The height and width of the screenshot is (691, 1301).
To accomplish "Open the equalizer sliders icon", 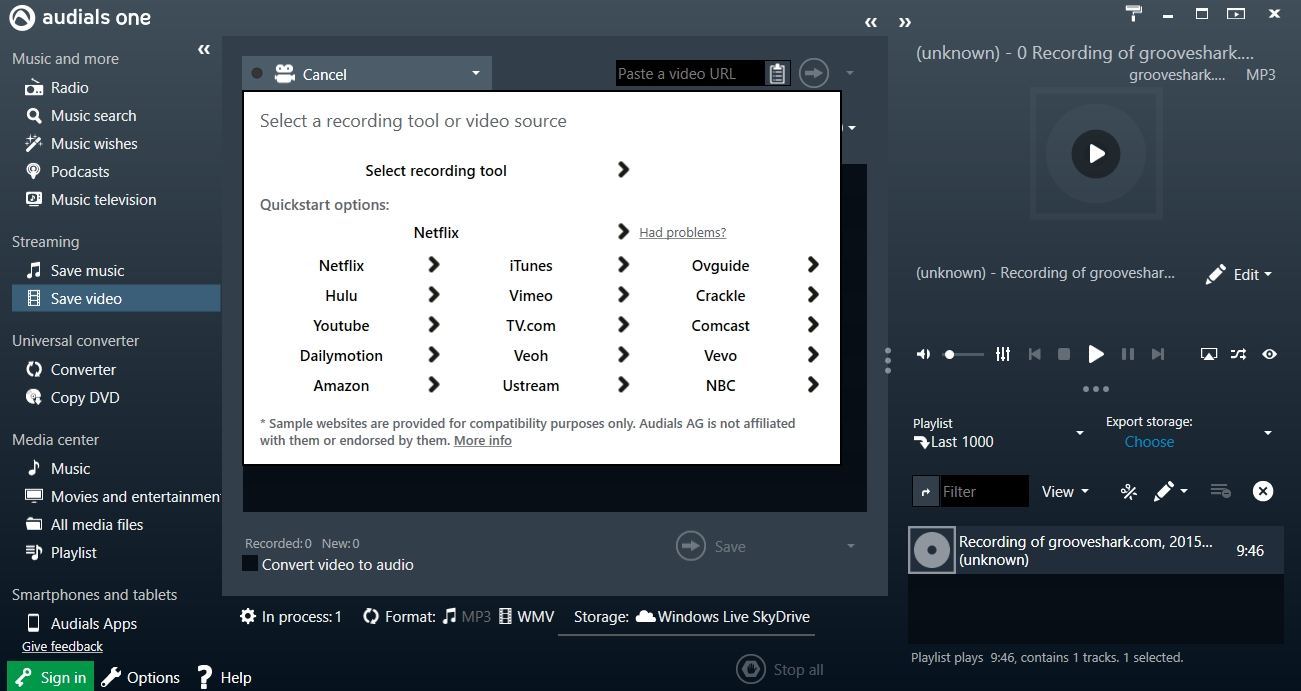I will tap(1003, 354).
